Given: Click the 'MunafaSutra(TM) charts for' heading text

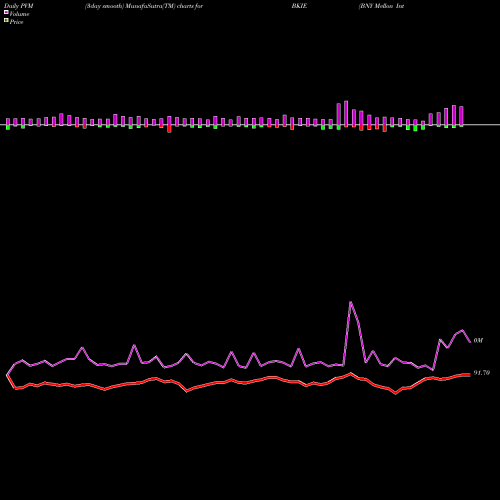Looking at the screenshot, I should pos(165,6).
